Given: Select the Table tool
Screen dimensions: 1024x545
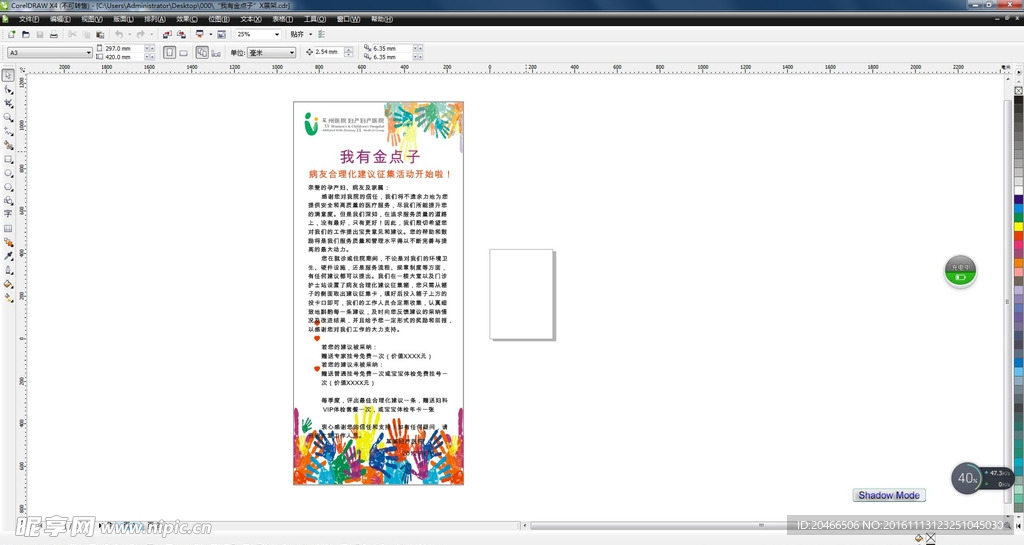Looking at the screenshot, I should [x=8, y=228].
